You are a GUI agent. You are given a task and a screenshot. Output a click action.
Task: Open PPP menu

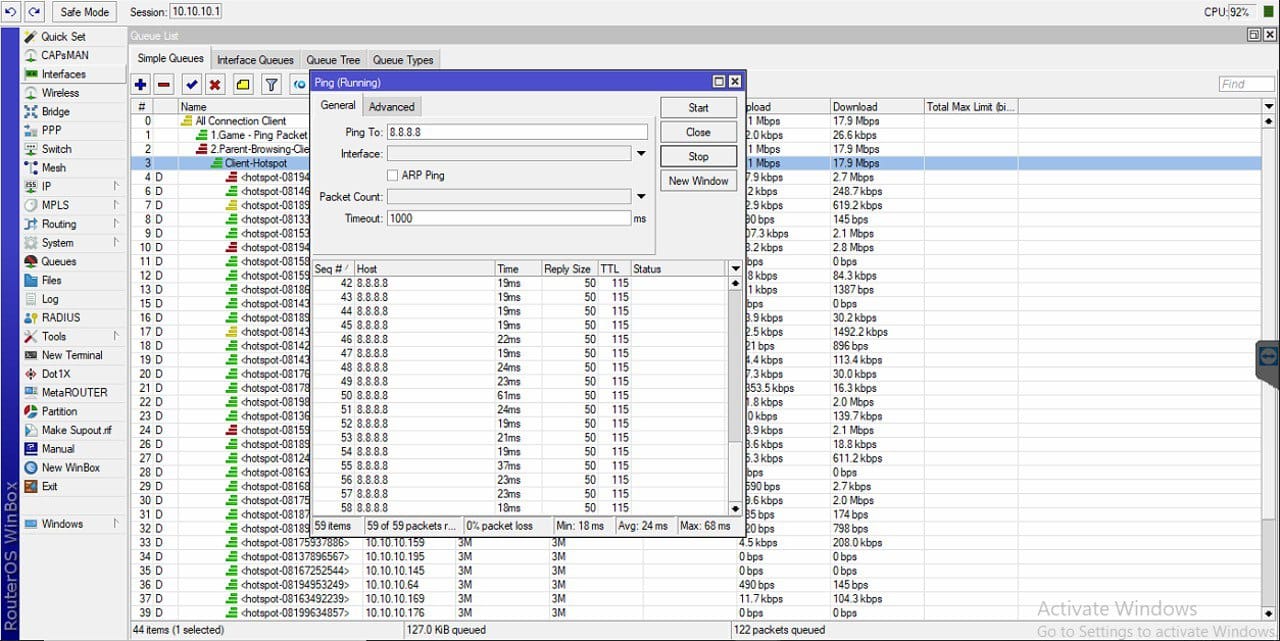point(51,130)
